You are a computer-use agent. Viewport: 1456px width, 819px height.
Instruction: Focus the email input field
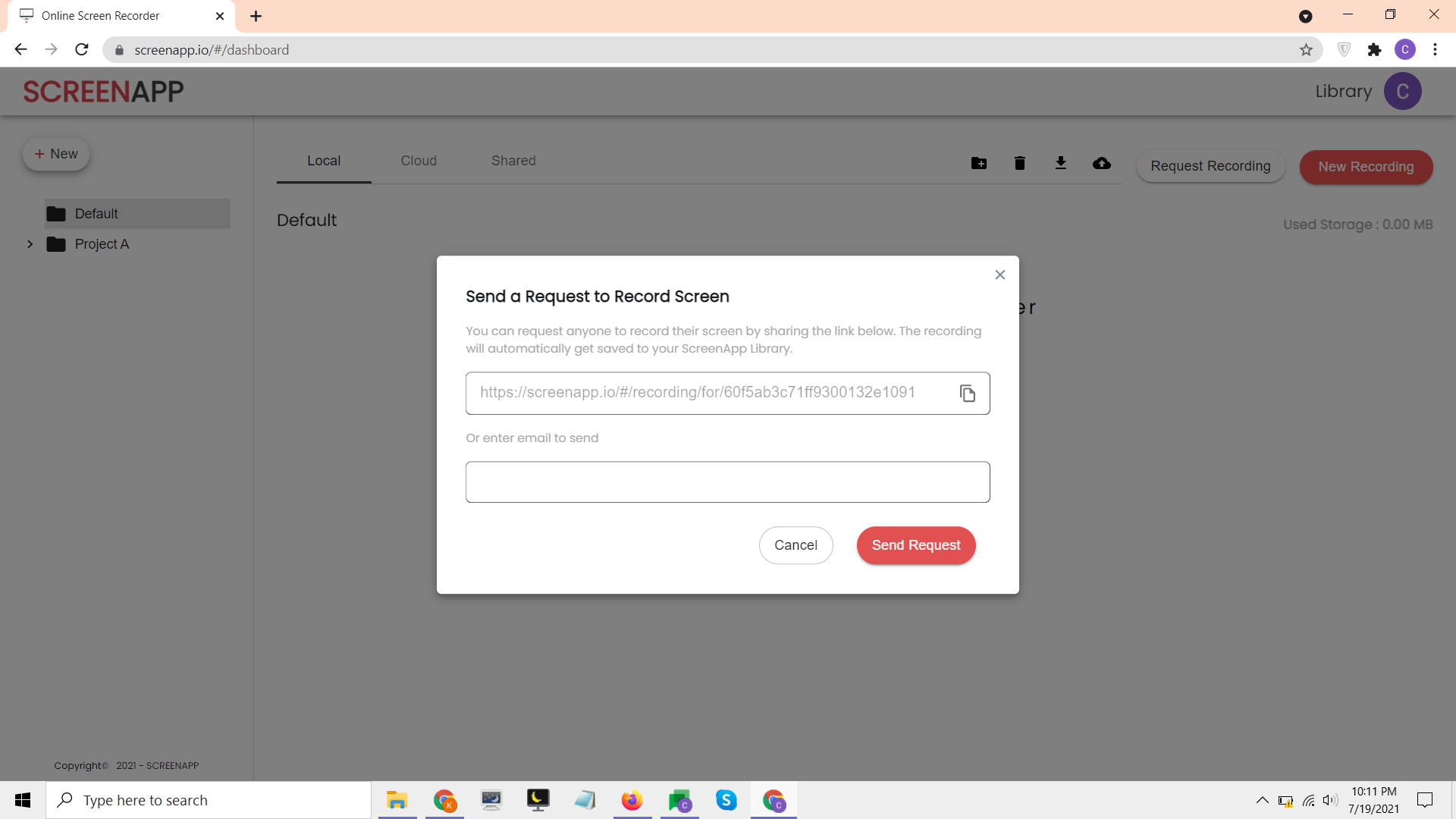click(x=727, y=482)
